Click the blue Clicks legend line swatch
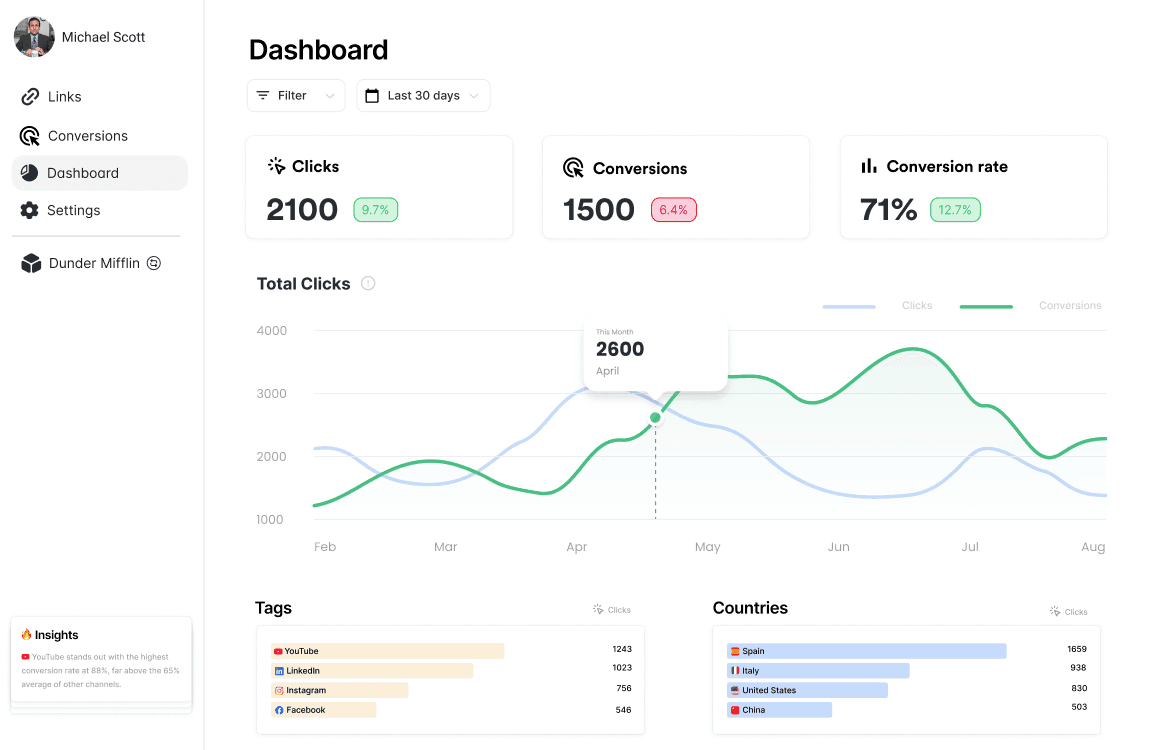 pyautogui.click(x=849, y=306)
